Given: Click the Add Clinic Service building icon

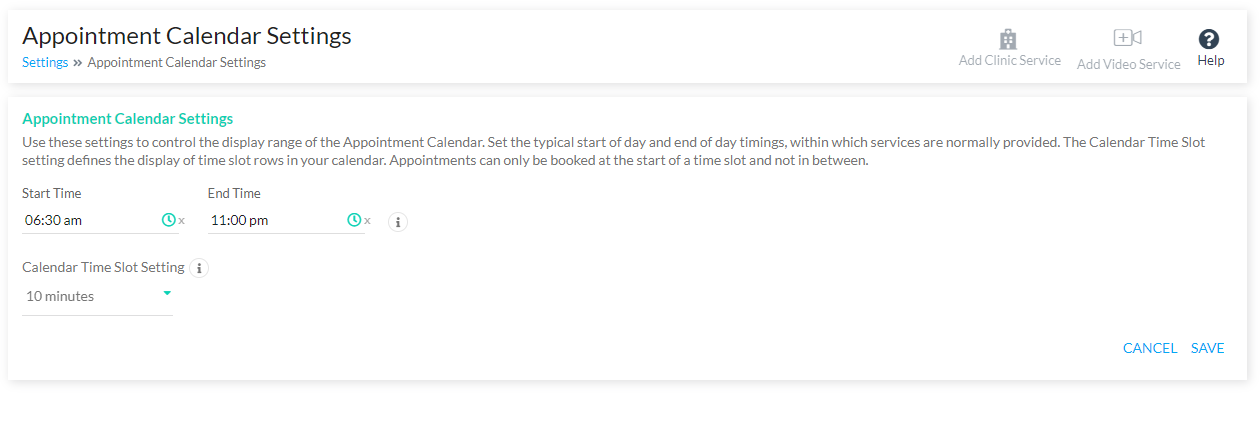Looking at the screenshot, I should coord(1008,39).
